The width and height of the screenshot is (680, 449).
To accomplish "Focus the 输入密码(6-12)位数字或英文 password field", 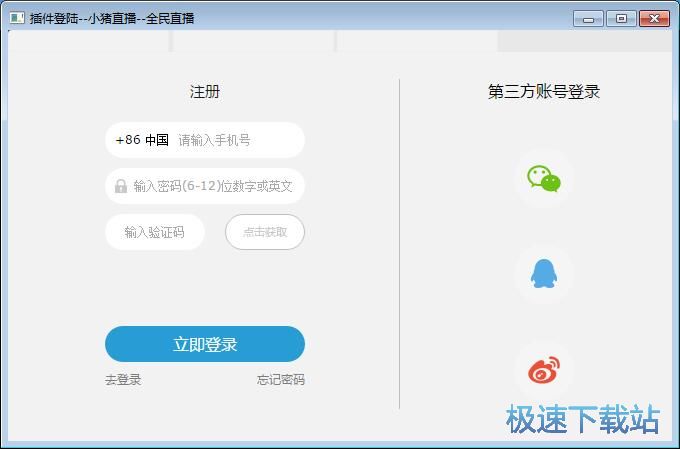I will coord(205,186).
